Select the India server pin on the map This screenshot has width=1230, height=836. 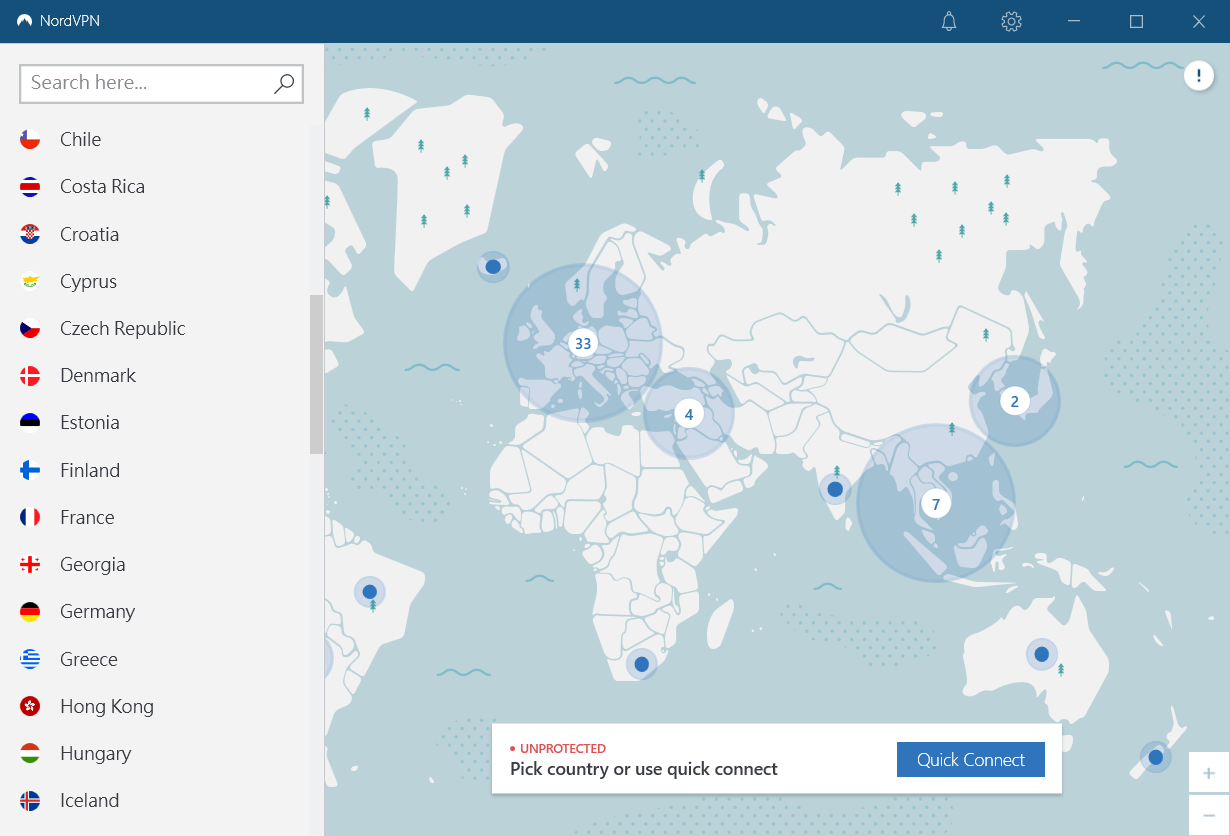(x=835, y=489)
